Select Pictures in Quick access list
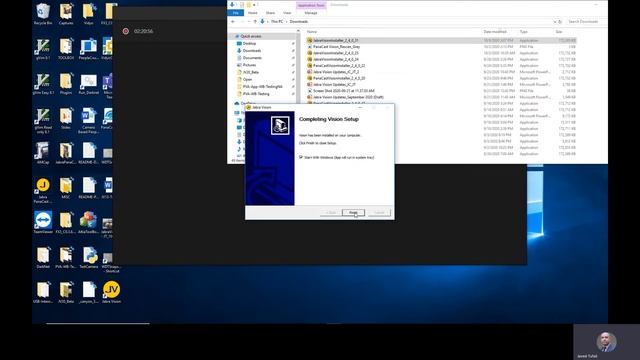The image size is (640, 360). [249, 65]
